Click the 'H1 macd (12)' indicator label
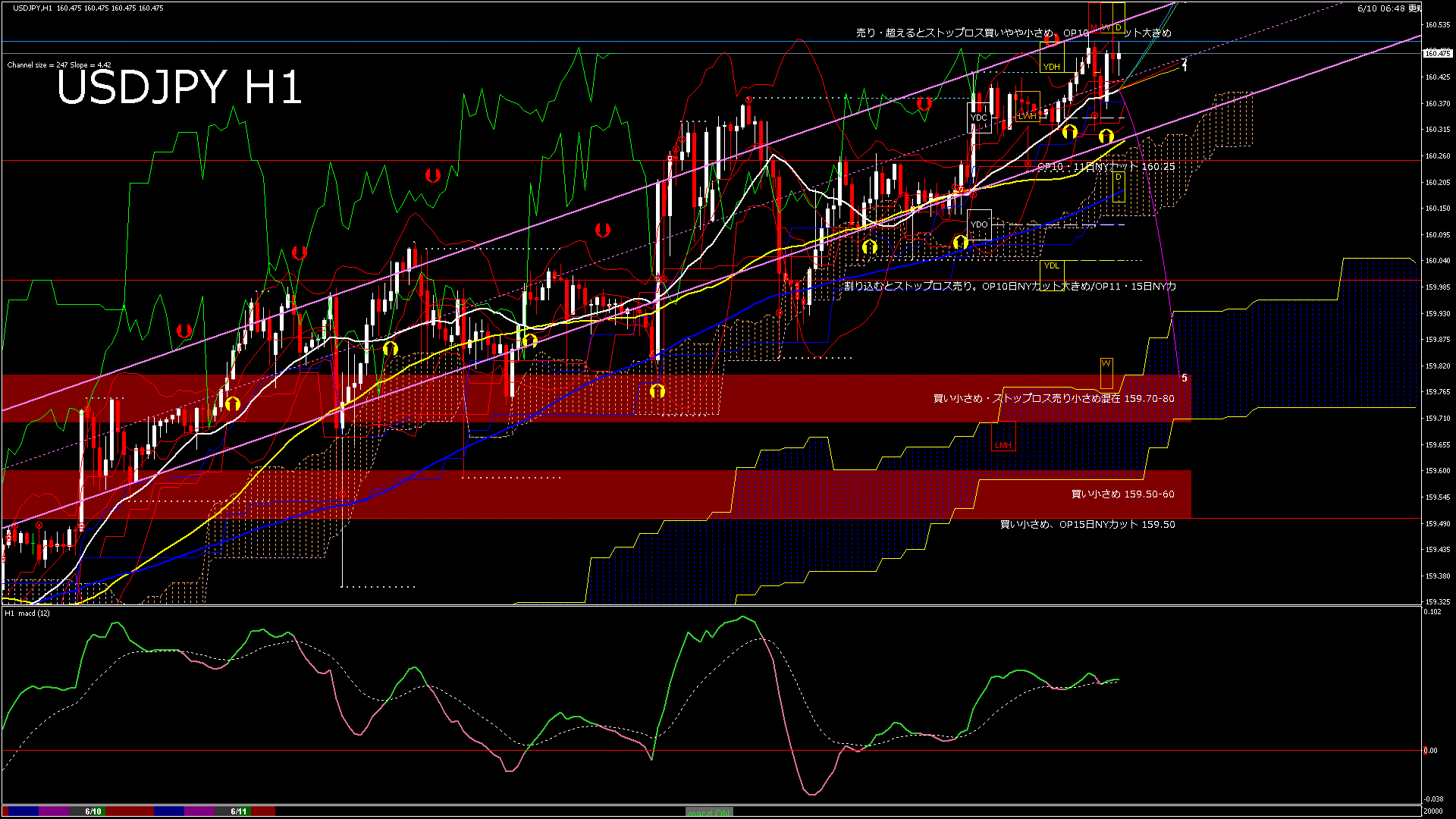Image resolution: width=1456 pixels, height=819 pixels. click(x=27, y=613)
